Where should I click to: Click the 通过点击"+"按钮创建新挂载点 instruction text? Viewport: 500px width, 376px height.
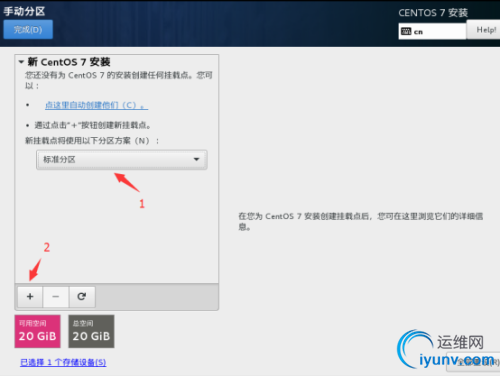(93, 125)
